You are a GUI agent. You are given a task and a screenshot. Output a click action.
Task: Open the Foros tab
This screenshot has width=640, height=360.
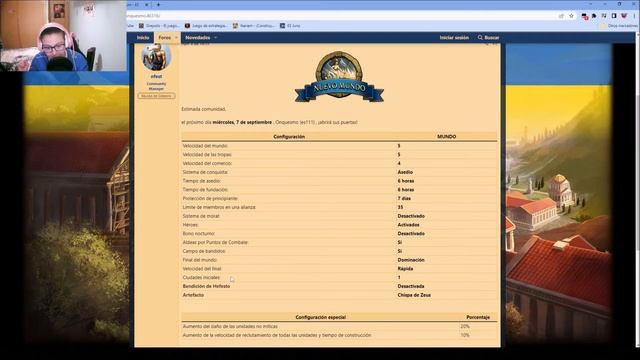(x=164, y=38)
